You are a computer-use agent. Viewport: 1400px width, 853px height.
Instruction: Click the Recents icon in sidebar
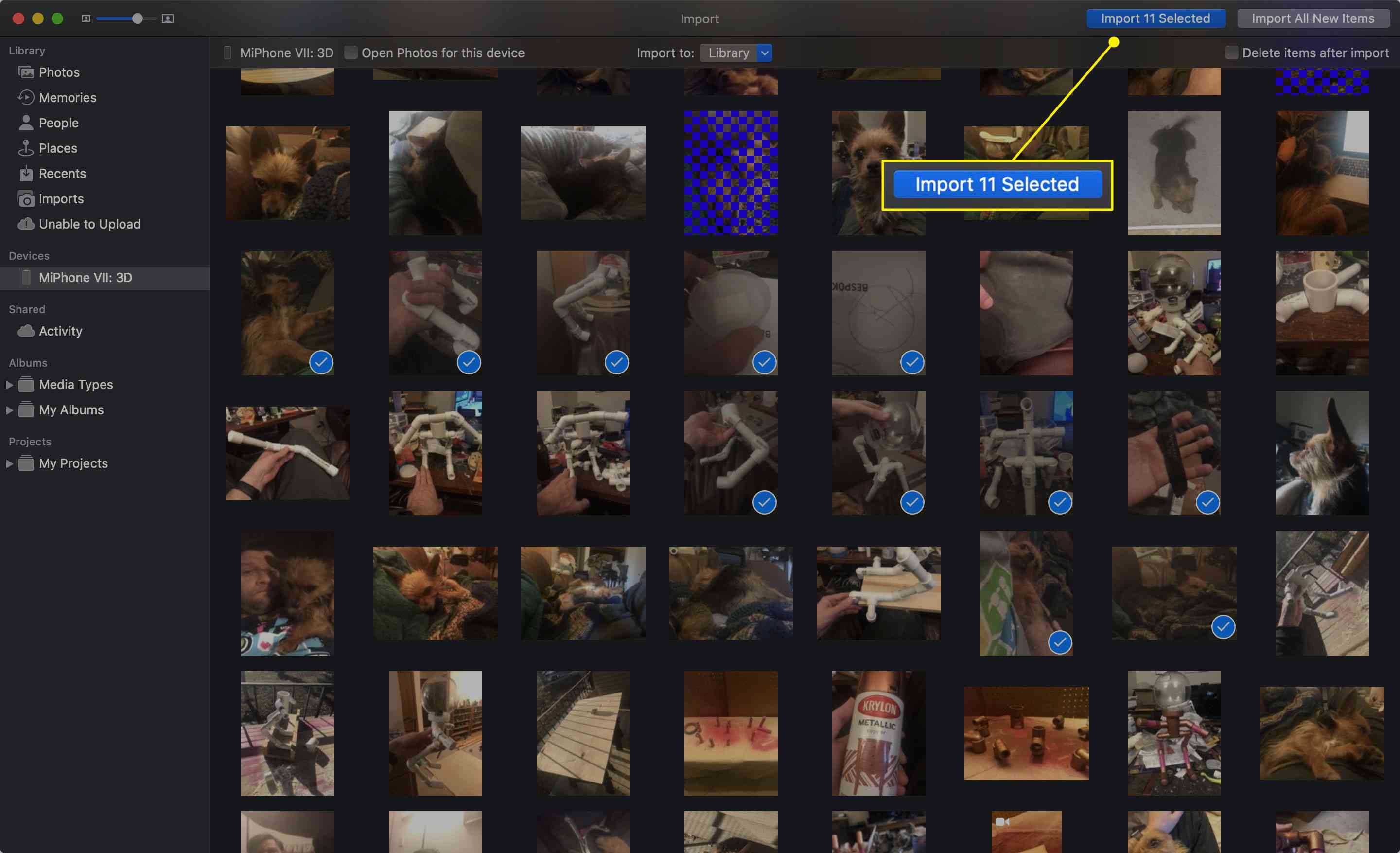click(26, 172)
